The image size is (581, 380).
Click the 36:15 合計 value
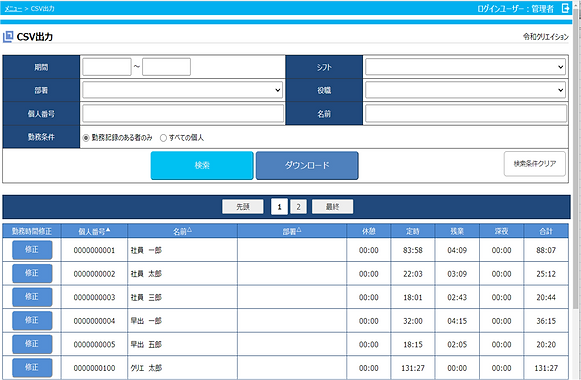(546, 321)
